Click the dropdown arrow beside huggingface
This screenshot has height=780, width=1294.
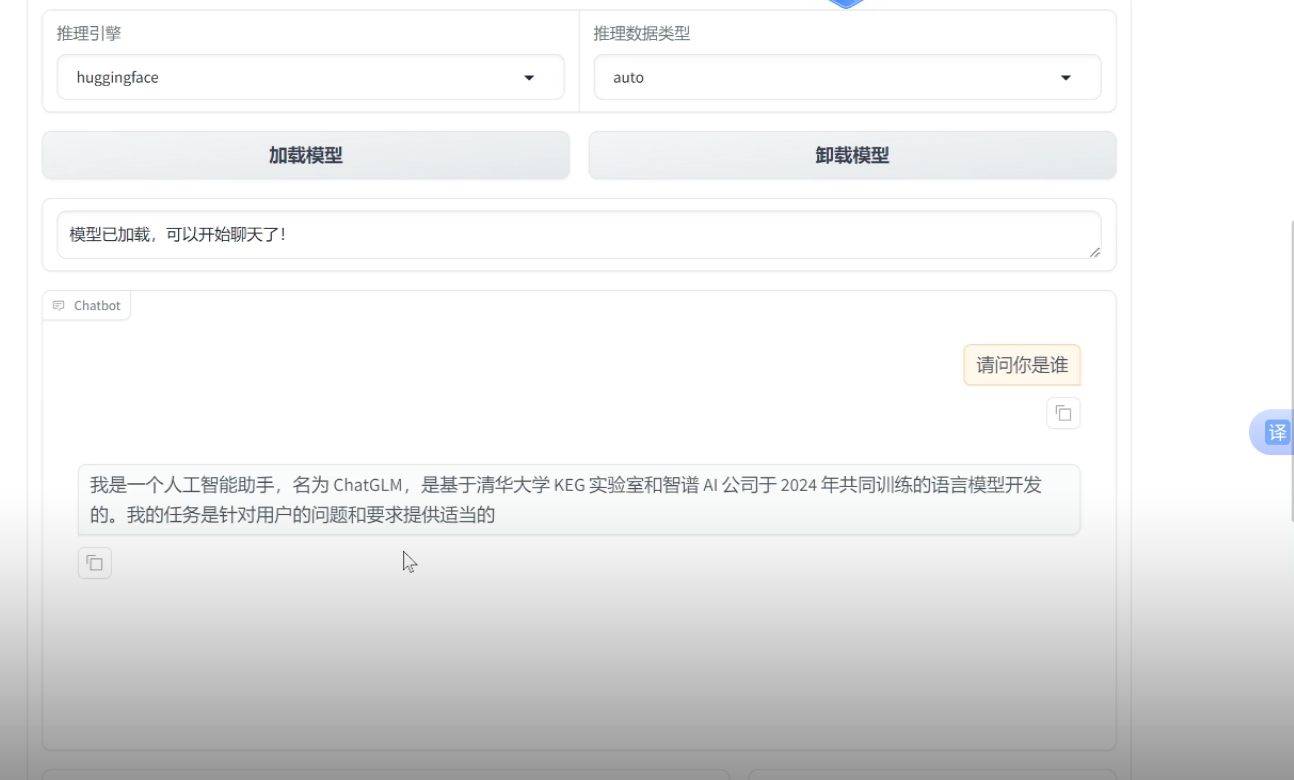[x=529, y=78]
